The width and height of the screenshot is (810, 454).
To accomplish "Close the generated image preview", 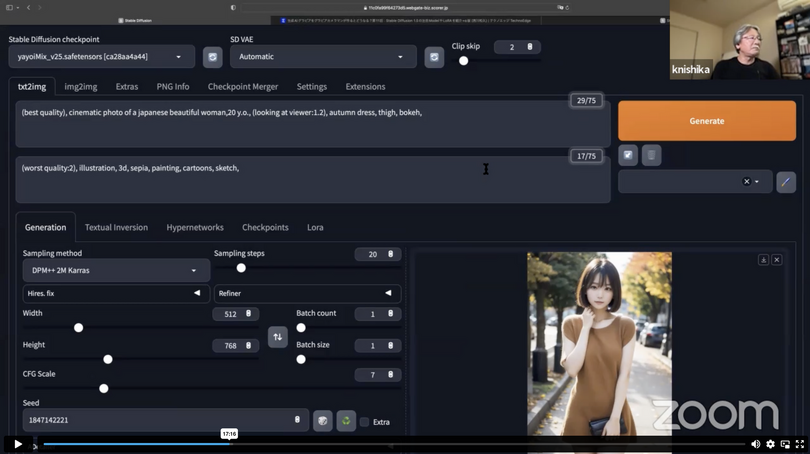I will [x=776, y=260].
